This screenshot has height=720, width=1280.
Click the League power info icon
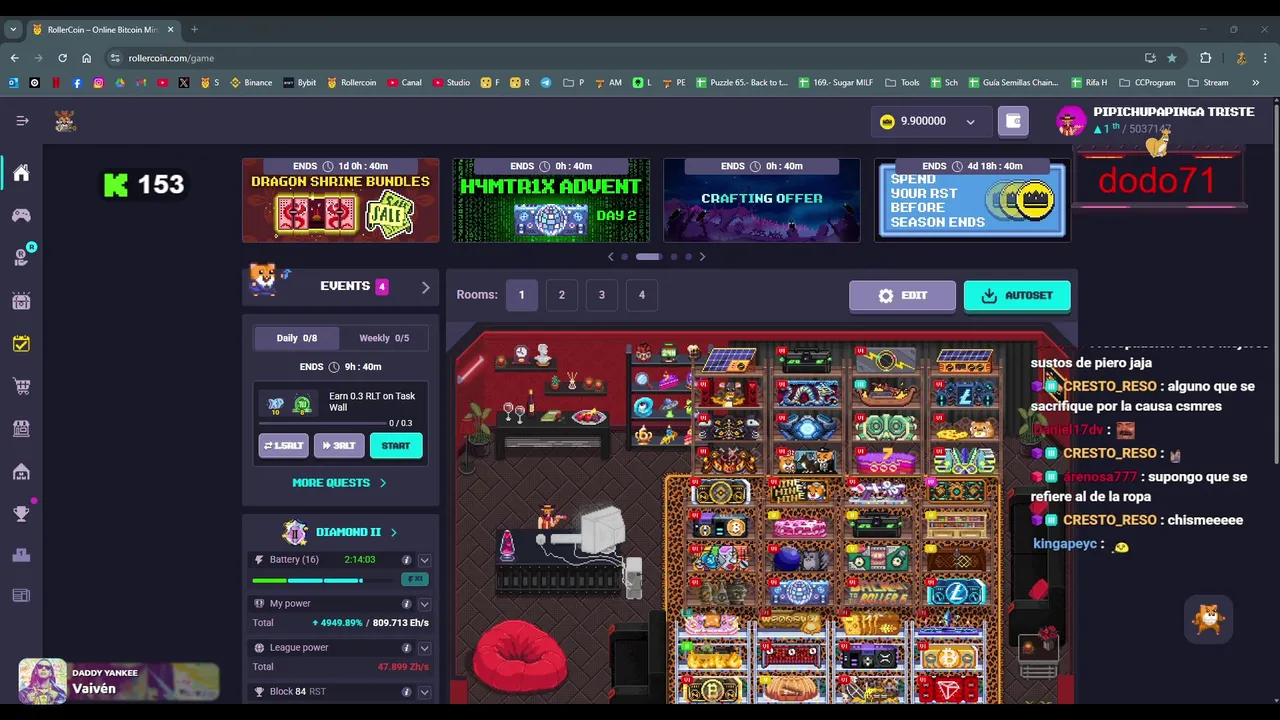(406, 648)
